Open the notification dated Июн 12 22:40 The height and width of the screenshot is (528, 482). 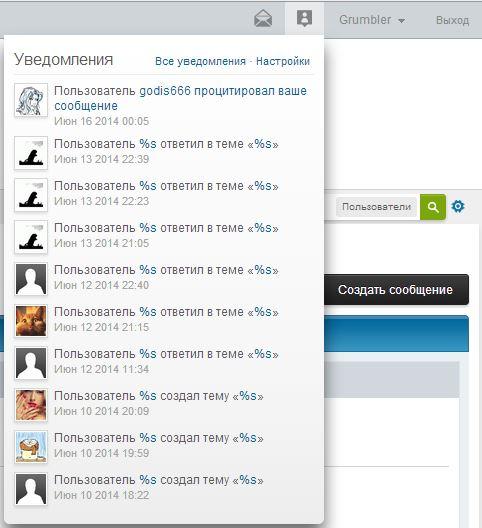click(x=166, y=277)
